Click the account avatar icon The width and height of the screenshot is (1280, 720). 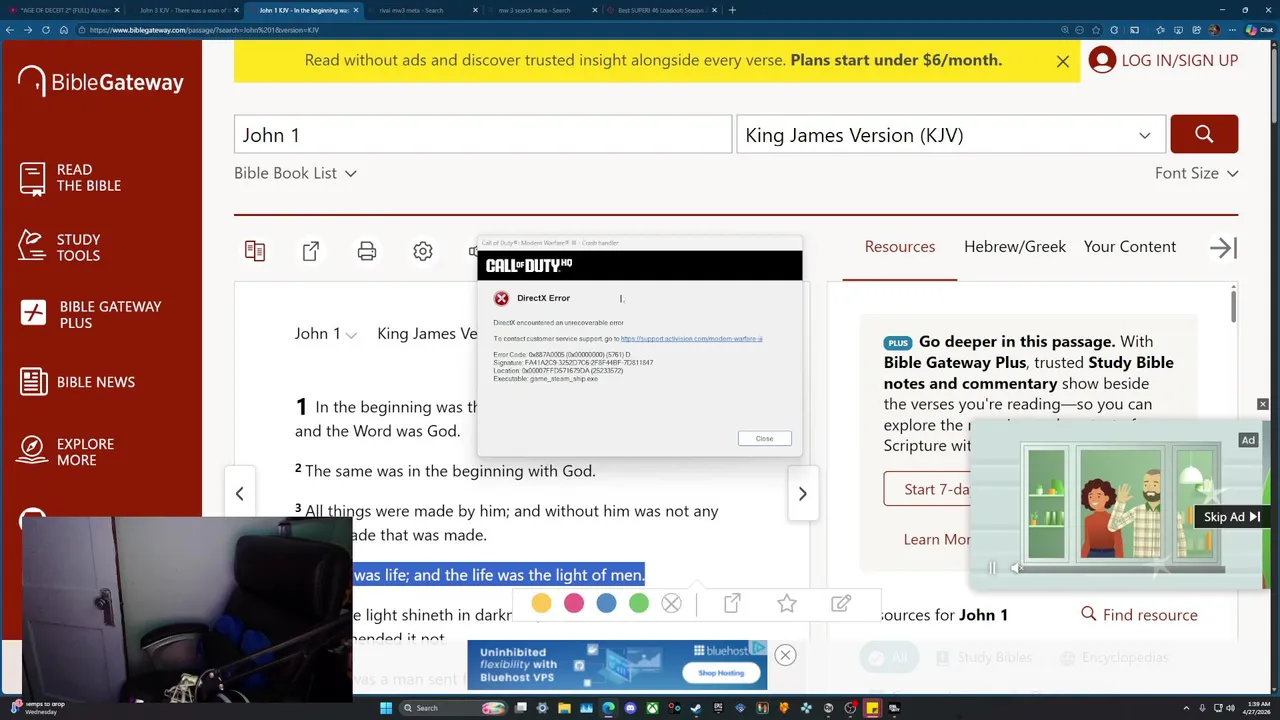click(x=1102, y=60)
